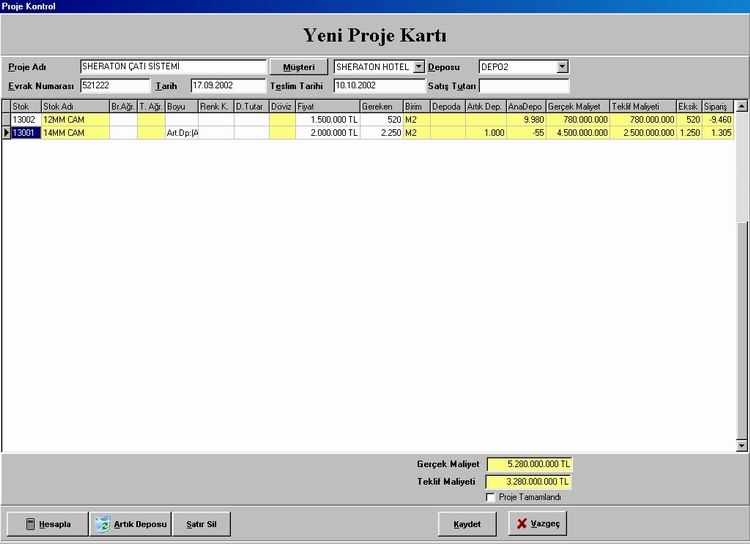Click the Teslim Tarihi date field
Image resolution: width=750 pixels, height=544 pixels.
379,86
